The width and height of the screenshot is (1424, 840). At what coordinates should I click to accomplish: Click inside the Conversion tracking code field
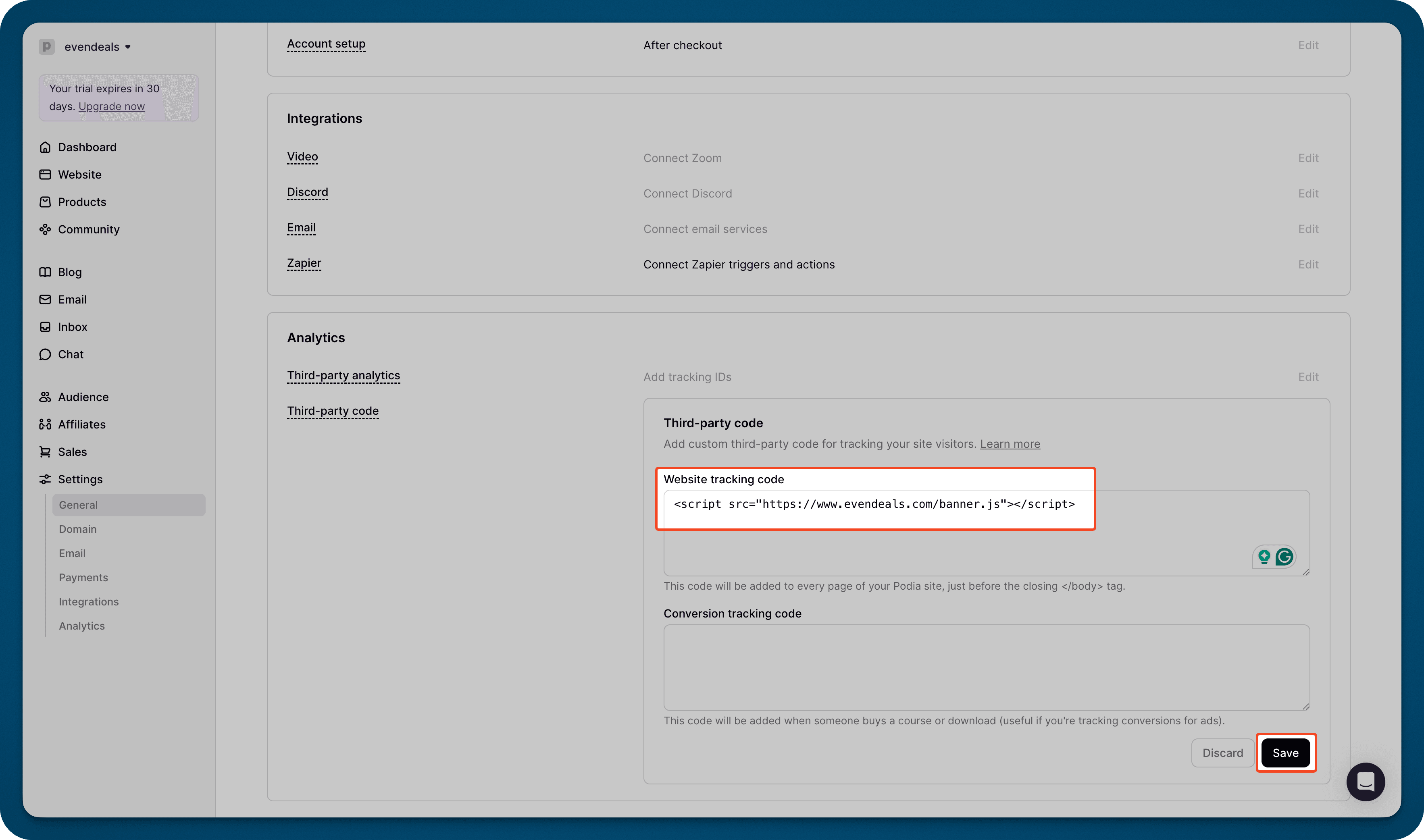pyautogui.click(x=986, y=668)
